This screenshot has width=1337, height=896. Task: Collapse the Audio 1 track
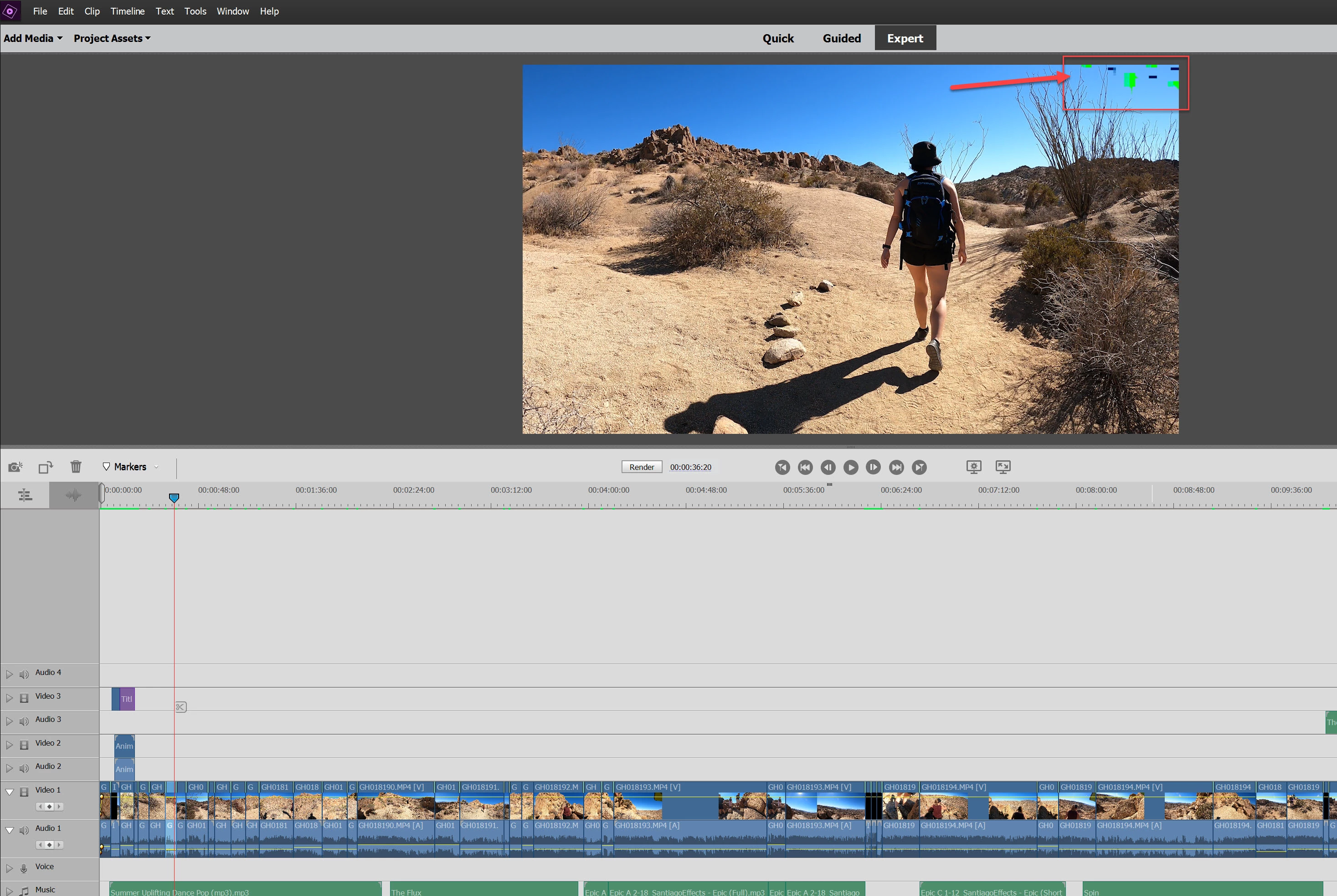tap(9, 830)
